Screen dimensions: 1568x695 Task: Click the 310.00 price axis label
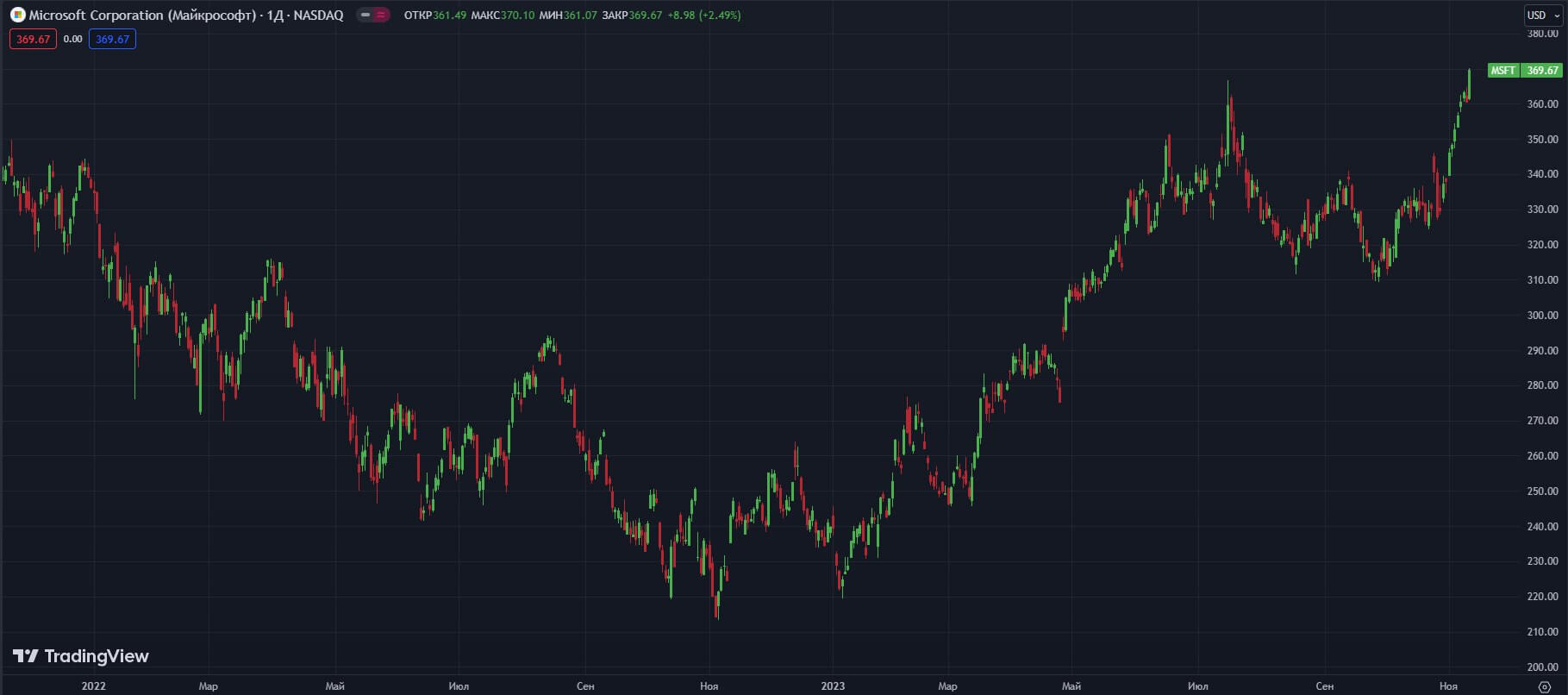coord(1542,279)
